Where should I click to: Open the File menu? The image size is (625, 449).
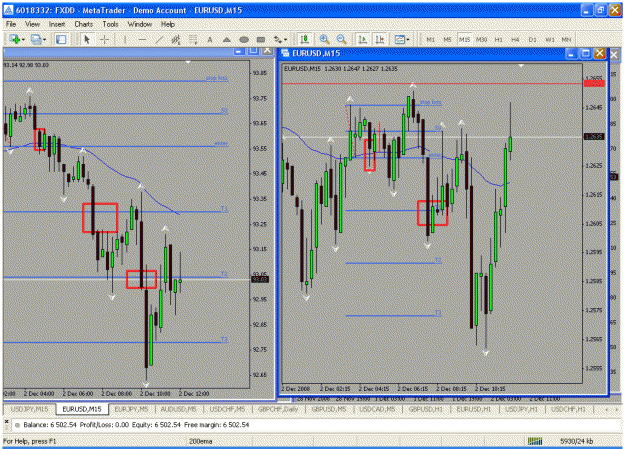point(11,24)
